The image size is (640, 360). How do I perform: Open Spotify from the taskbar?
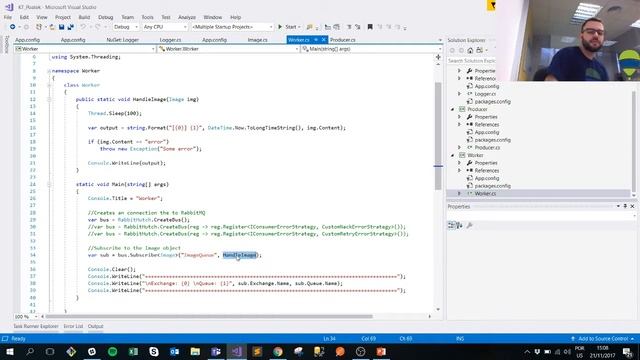[x=112, y=351]
